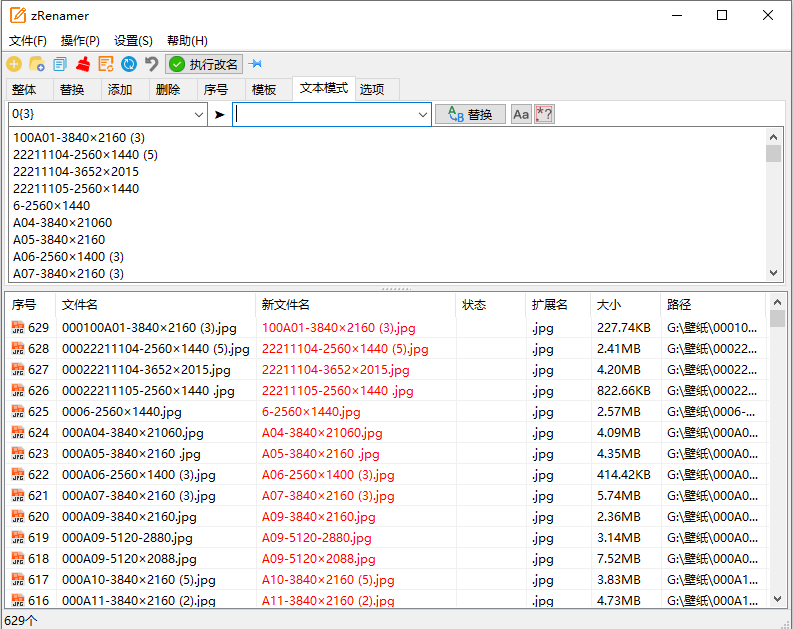793x629 pixels.
Task: Clear the list with red broom icon
Action: pos(83,64)
